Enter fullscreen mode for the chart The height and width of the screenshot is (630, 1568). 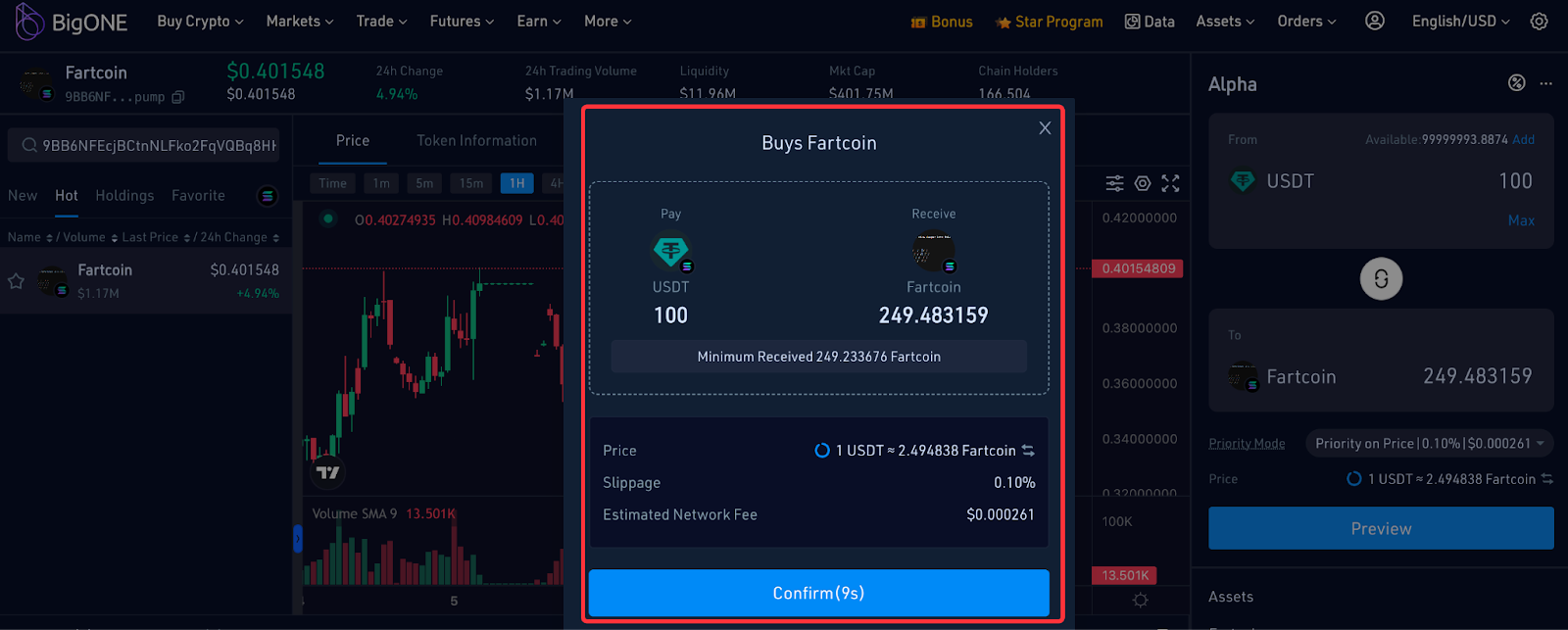pyautogui.click(x=1170, y=183)
